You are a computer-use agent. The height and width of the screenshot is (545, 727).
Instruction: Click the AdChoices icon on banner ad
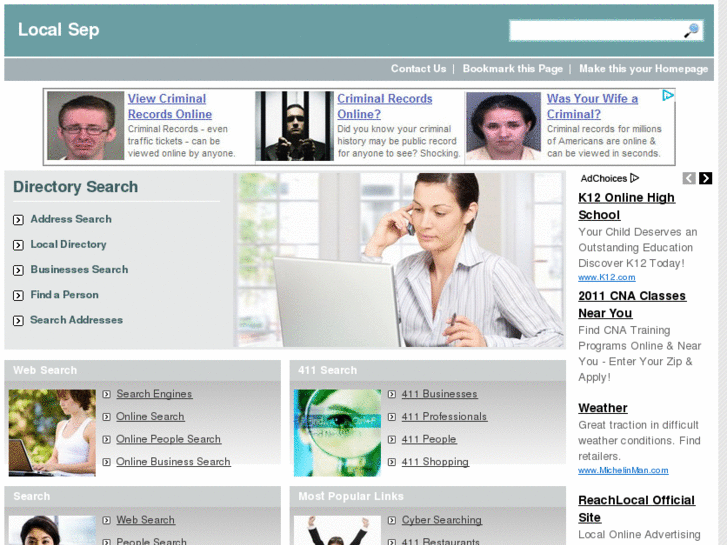click(x=668, y=96)
